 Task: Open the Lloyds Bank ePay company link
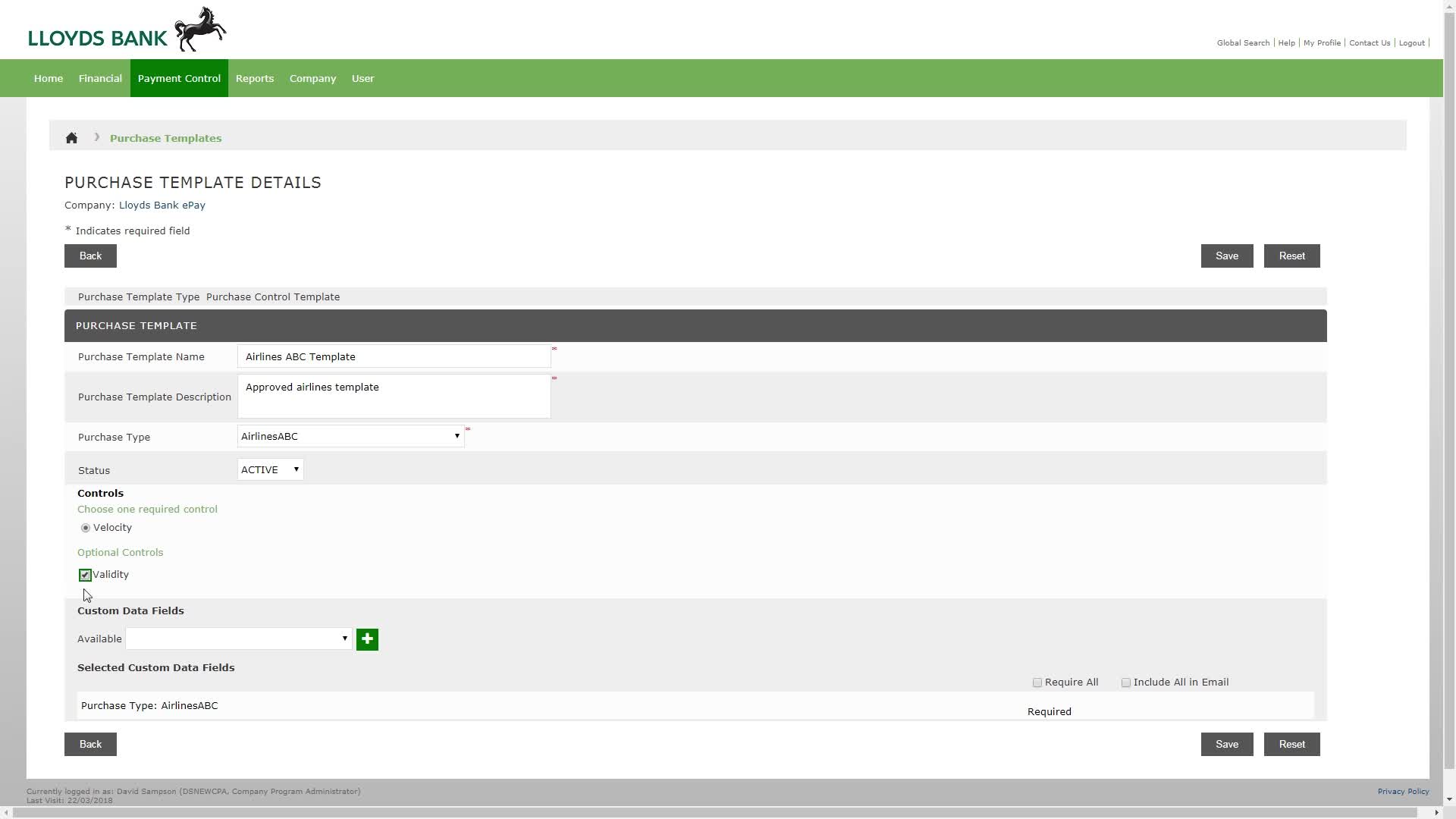point(161,205)
